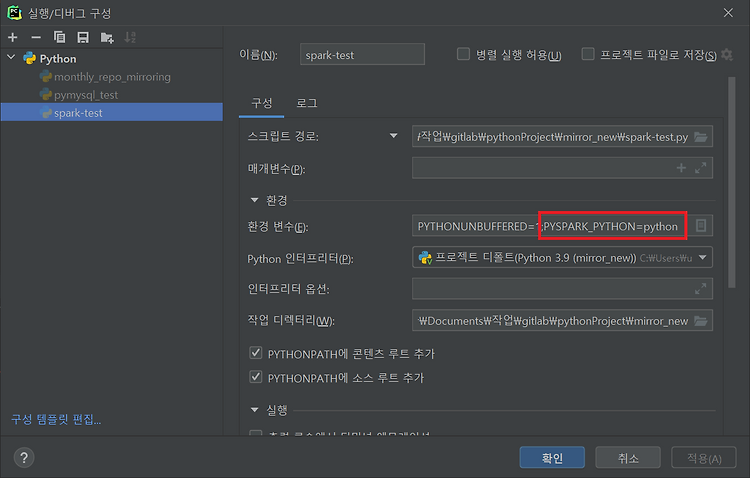Cancel with the 취소 button

point(628,458)
